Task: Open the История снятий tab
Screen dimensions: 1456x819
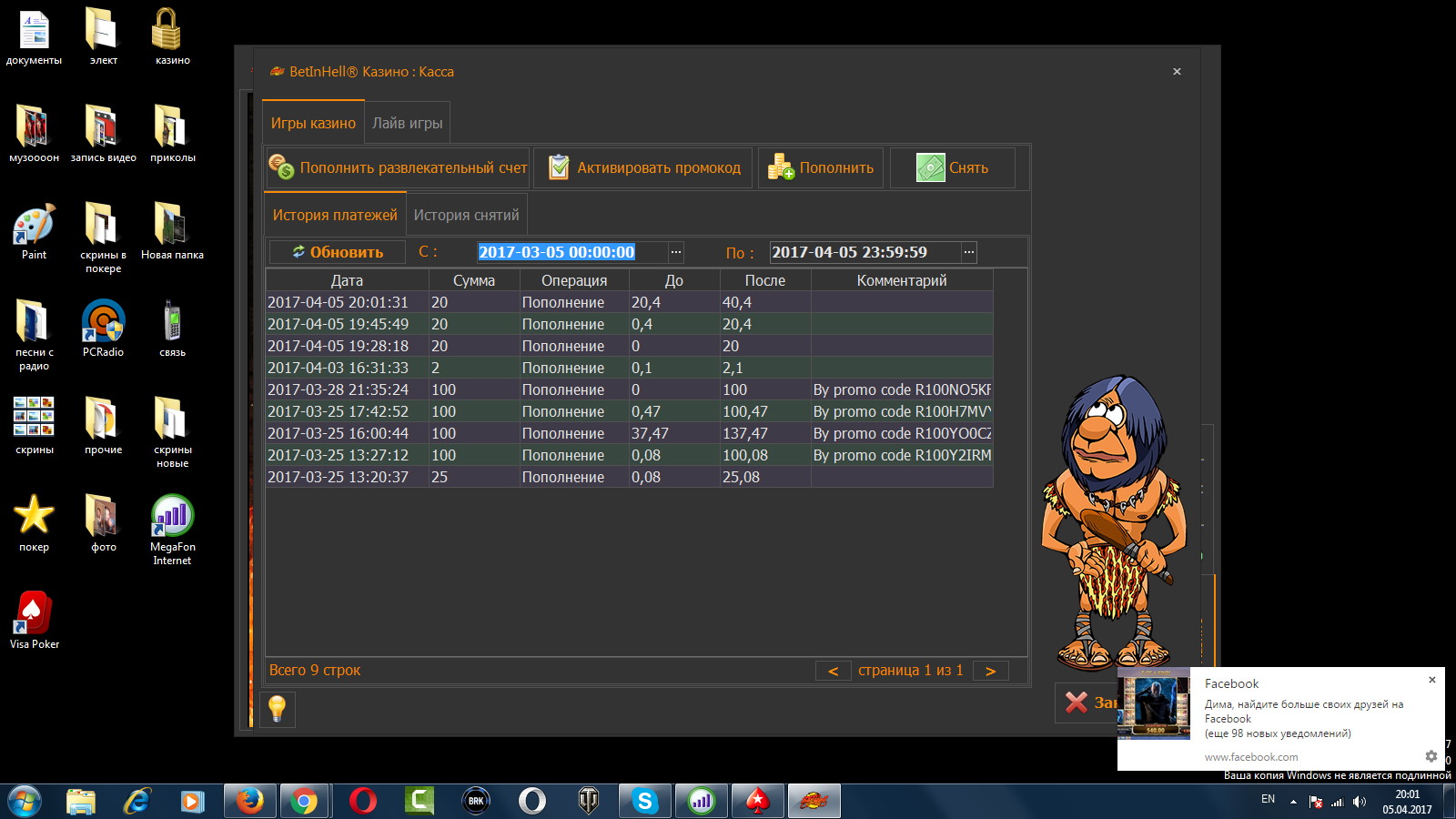Action: coord(466,216)
